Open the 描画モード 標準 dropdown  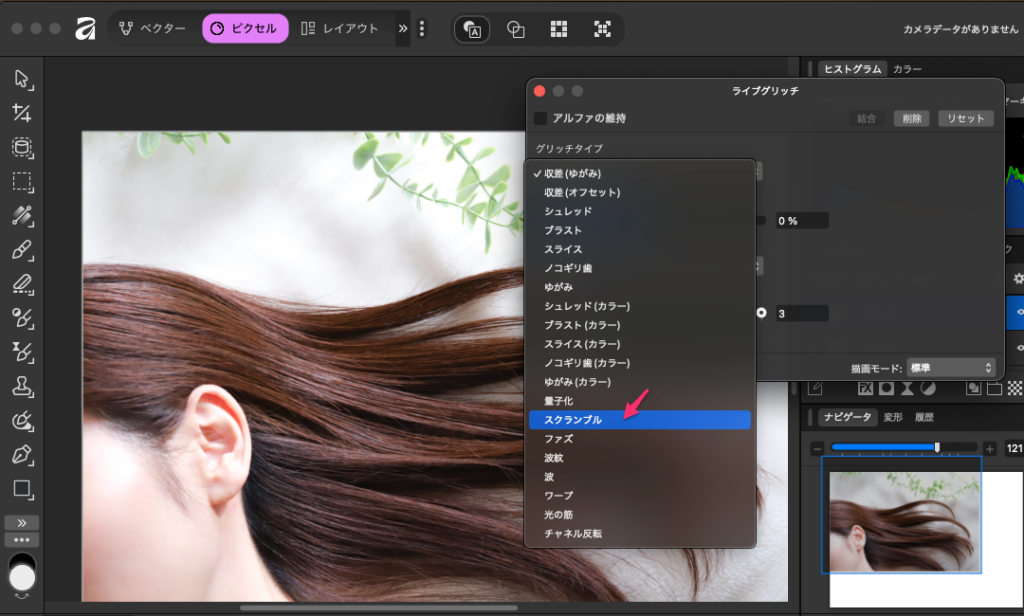click(951, 368)
